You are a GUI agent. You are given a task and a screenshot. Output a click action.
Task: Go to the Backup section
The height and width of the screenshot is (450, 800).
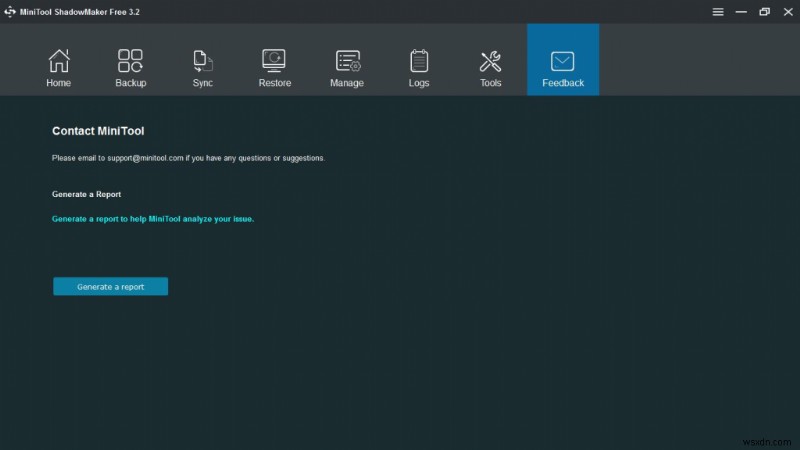[131, 68]
